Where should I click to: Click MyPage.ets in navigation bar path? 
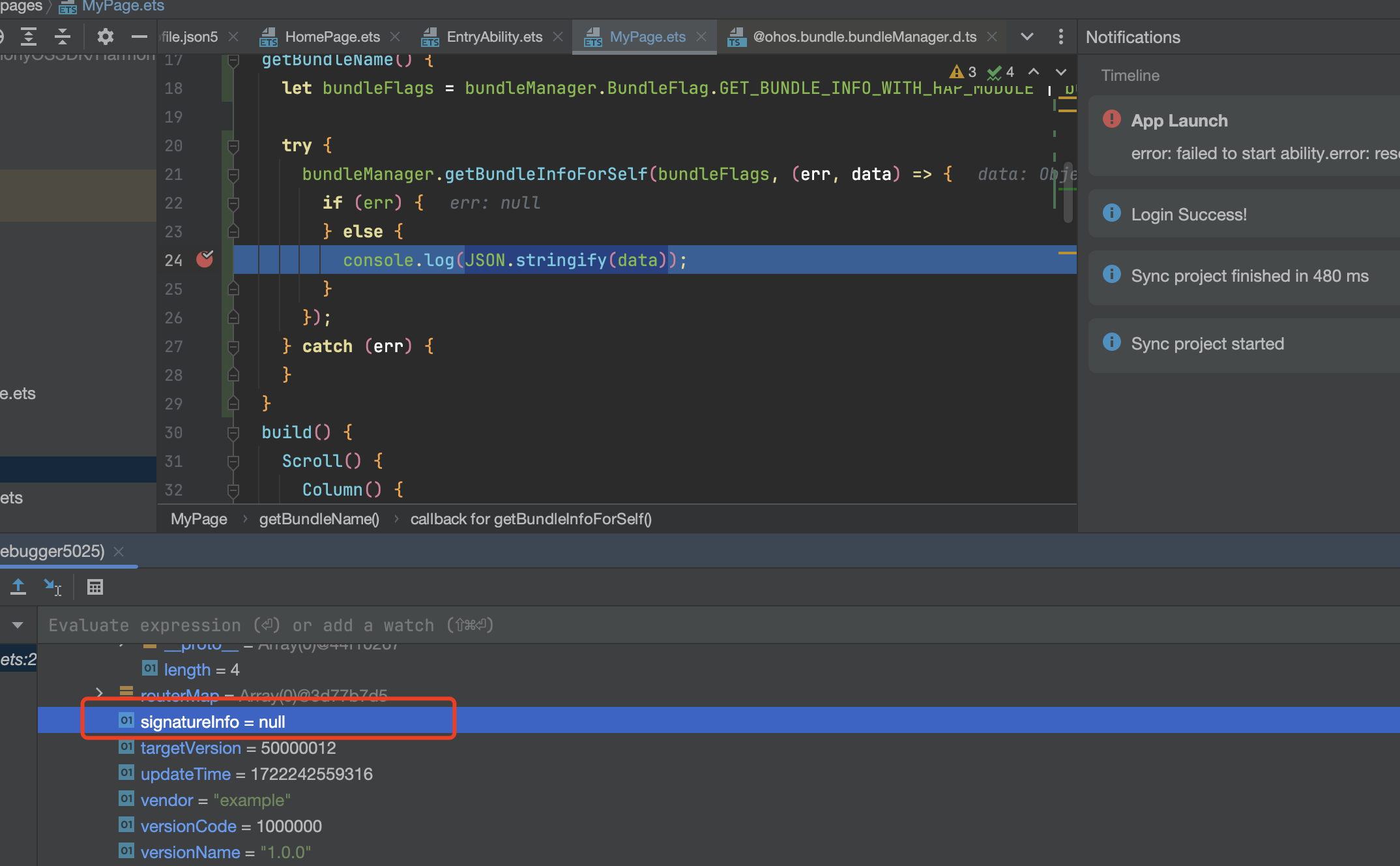tap(123, 7)
